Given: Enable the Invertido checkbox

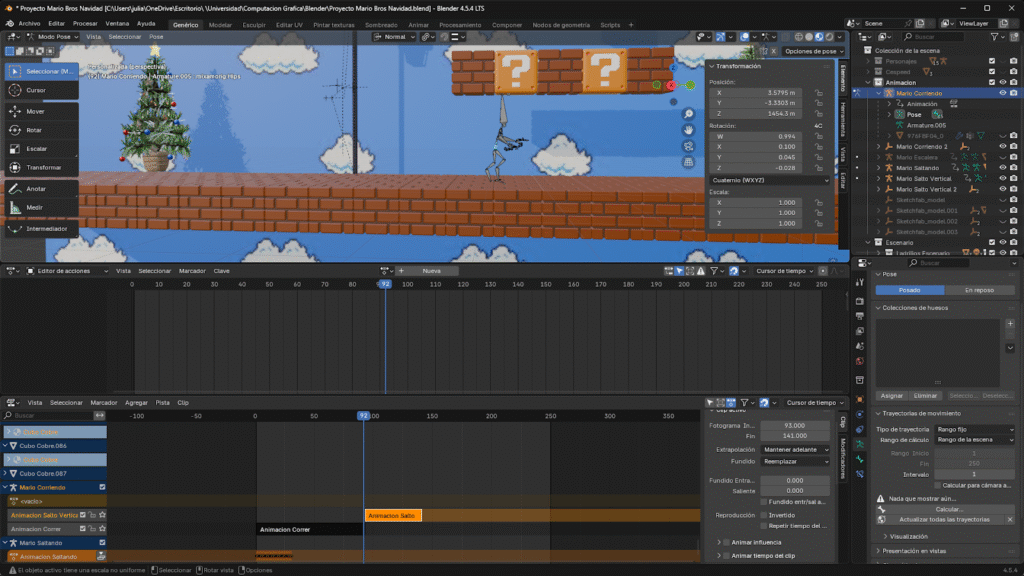Looking at the screenshot, I should 764,516.
